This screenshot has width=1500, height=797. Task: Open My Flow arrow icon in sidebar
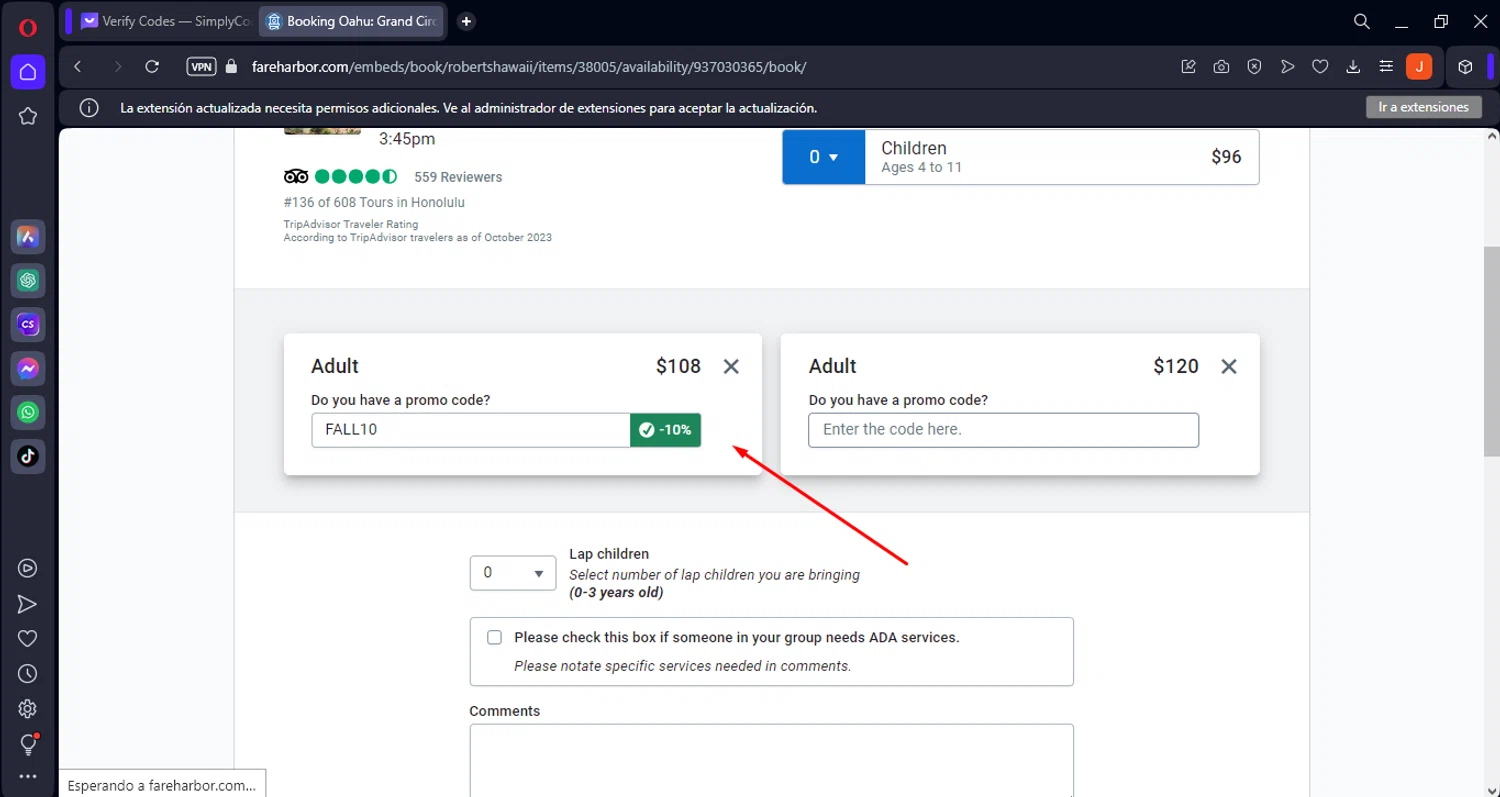28,604
